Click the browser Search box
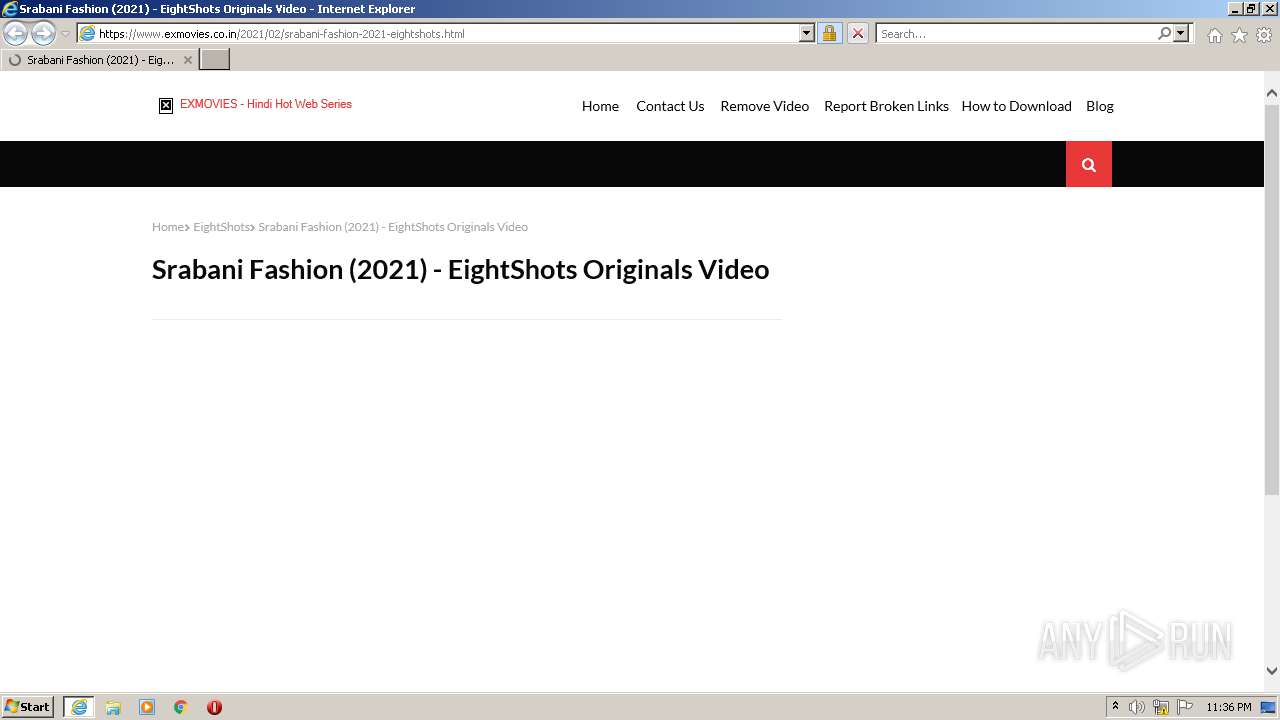Image resolution: width=1280 pixels, height=720 pixels. [1015, 33]
